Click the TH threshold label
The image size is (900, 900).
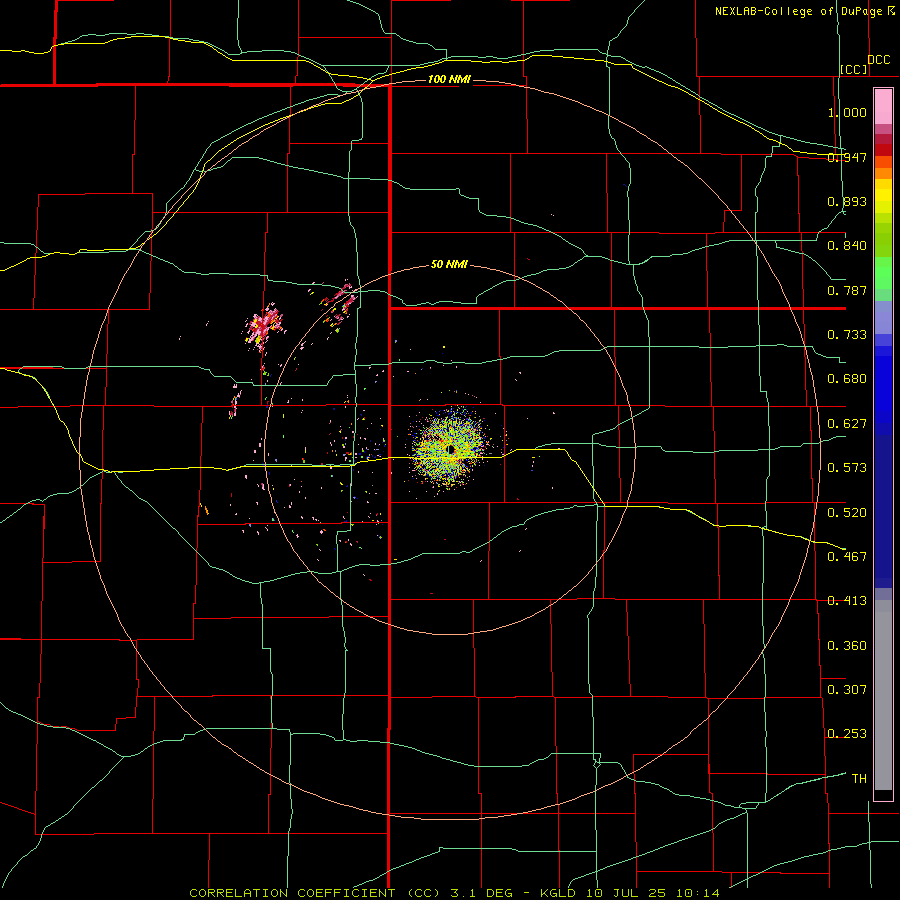tap(859, 779)
